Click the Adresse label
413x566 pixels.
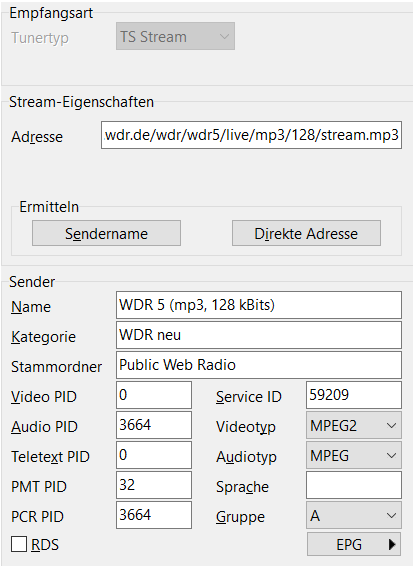tap(37, 137)
